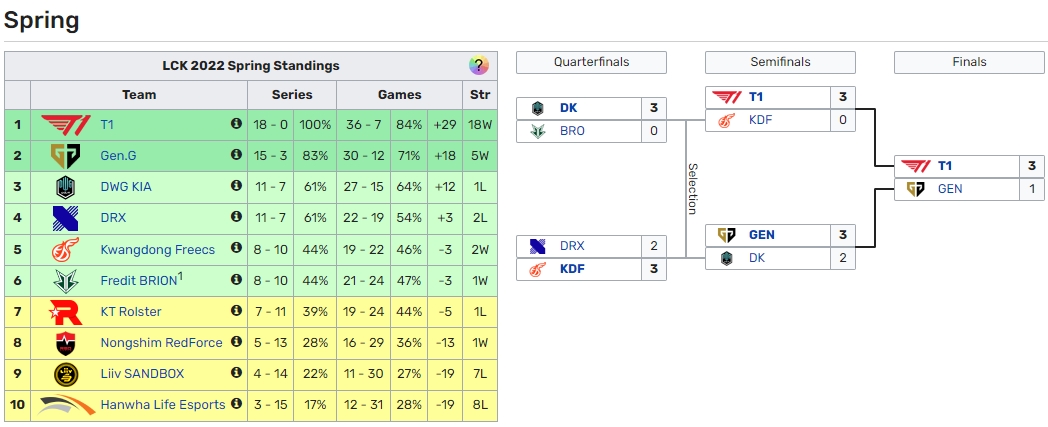The width and height of the screenshot is (1048, 427).
Task: Click the DWG KIA team logo
Action: (x=66, y=187)
